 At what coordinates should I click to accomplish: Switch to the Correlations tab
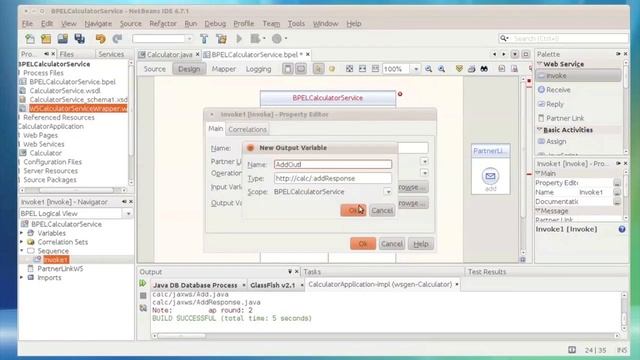(x=247, y=129)
